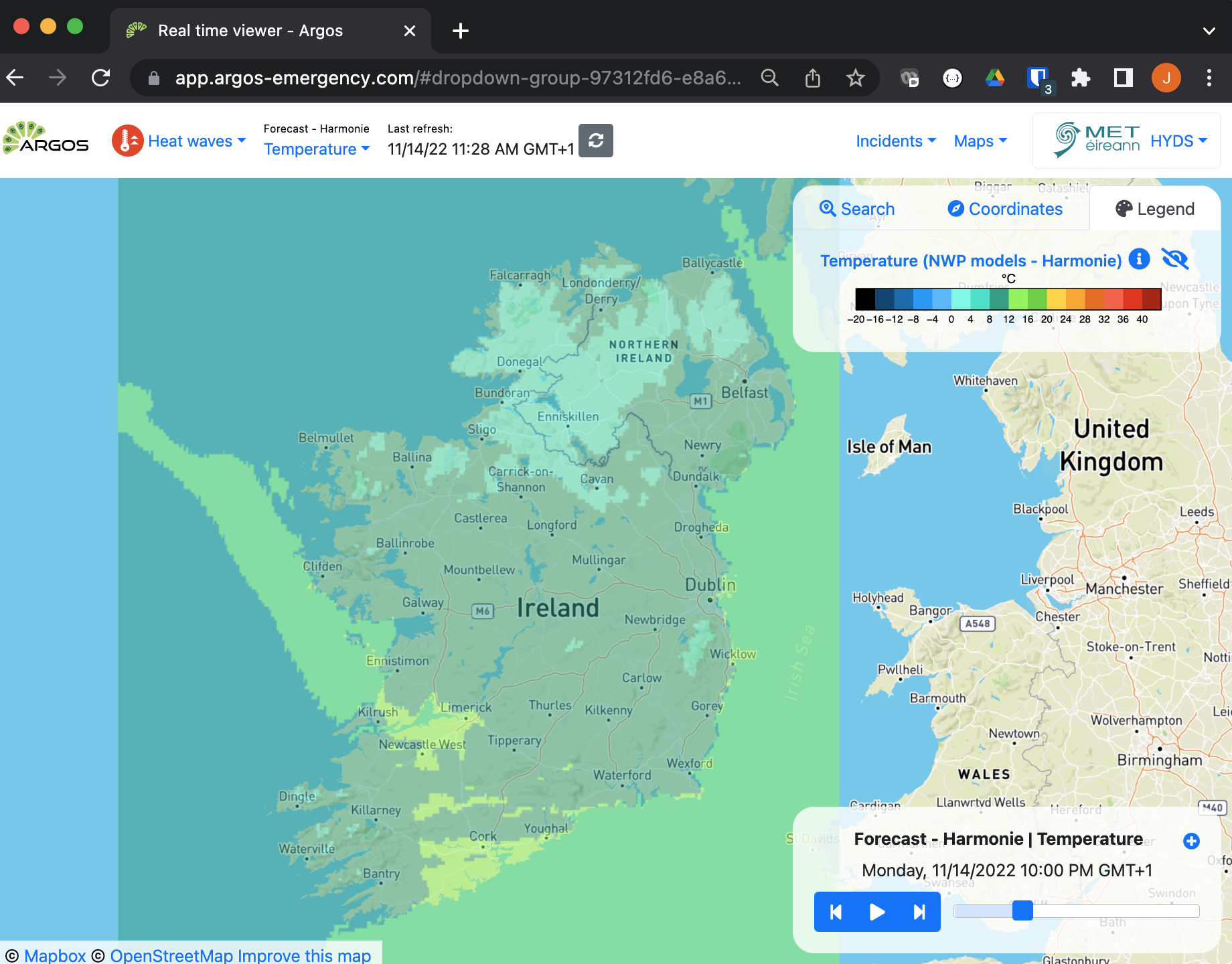The height and width of the screenshot is (964, 1232).
Task: Go forward in browser history
Action: pos(58,78)
